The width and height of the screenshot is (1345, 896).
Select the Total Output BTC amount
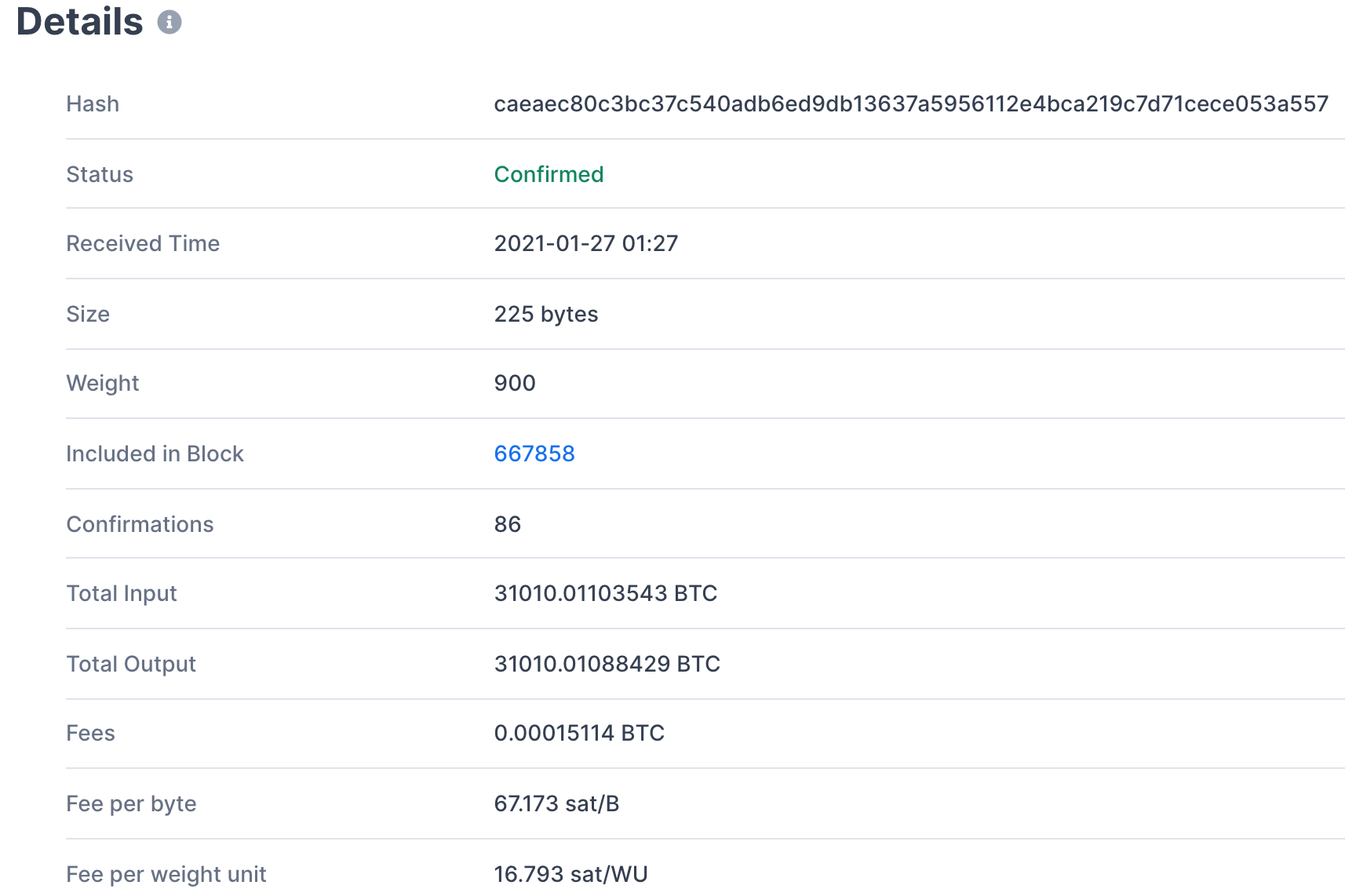point(607,664)
